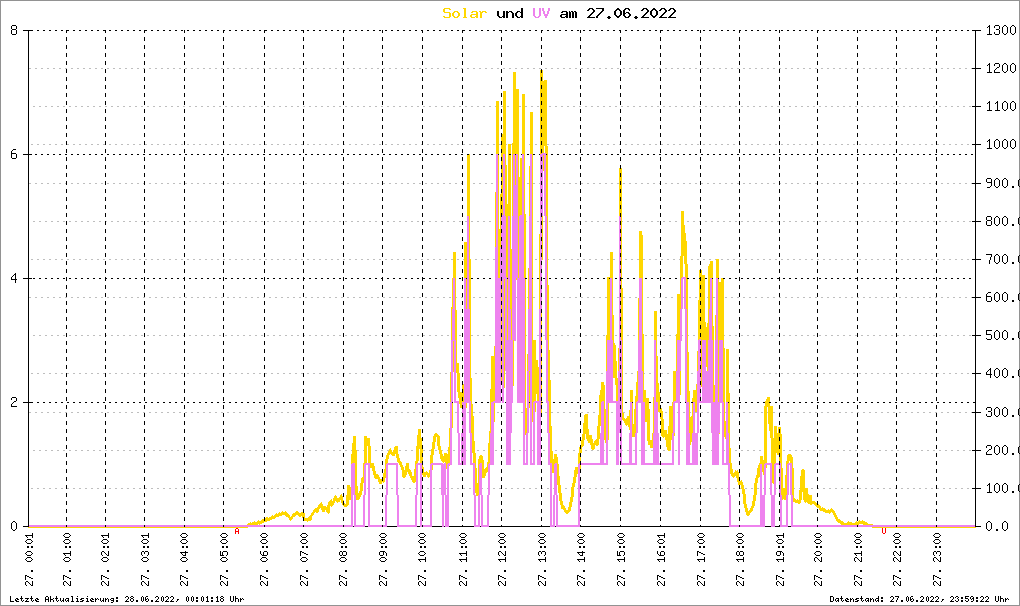Click the x-axis label '27. 08:00'
Viewport: 1020px width, 606px height.
[343, 560]
